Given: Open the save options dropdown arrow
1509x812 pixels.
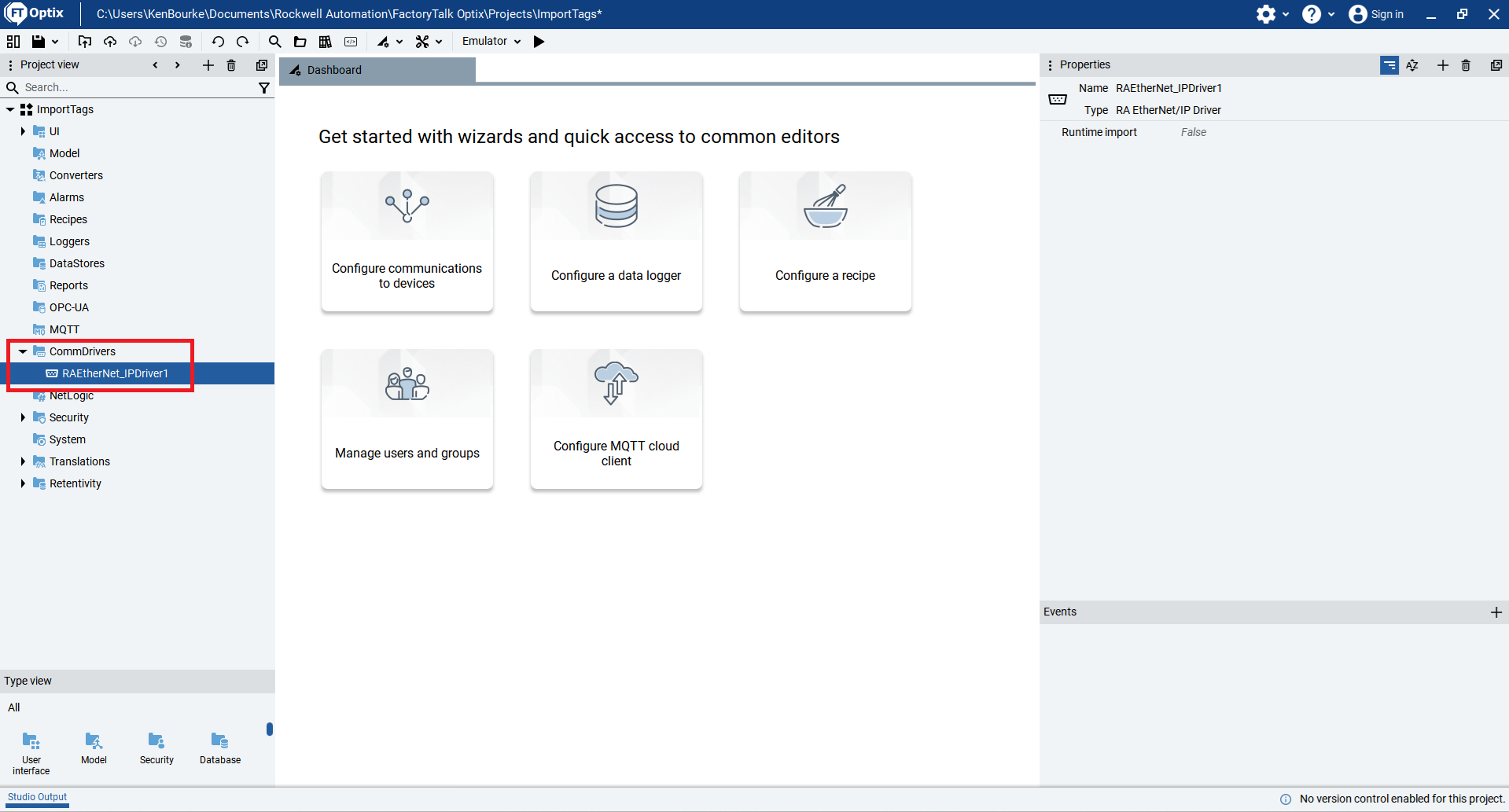Looking at the screenshot, I should (x=55, y=42).
